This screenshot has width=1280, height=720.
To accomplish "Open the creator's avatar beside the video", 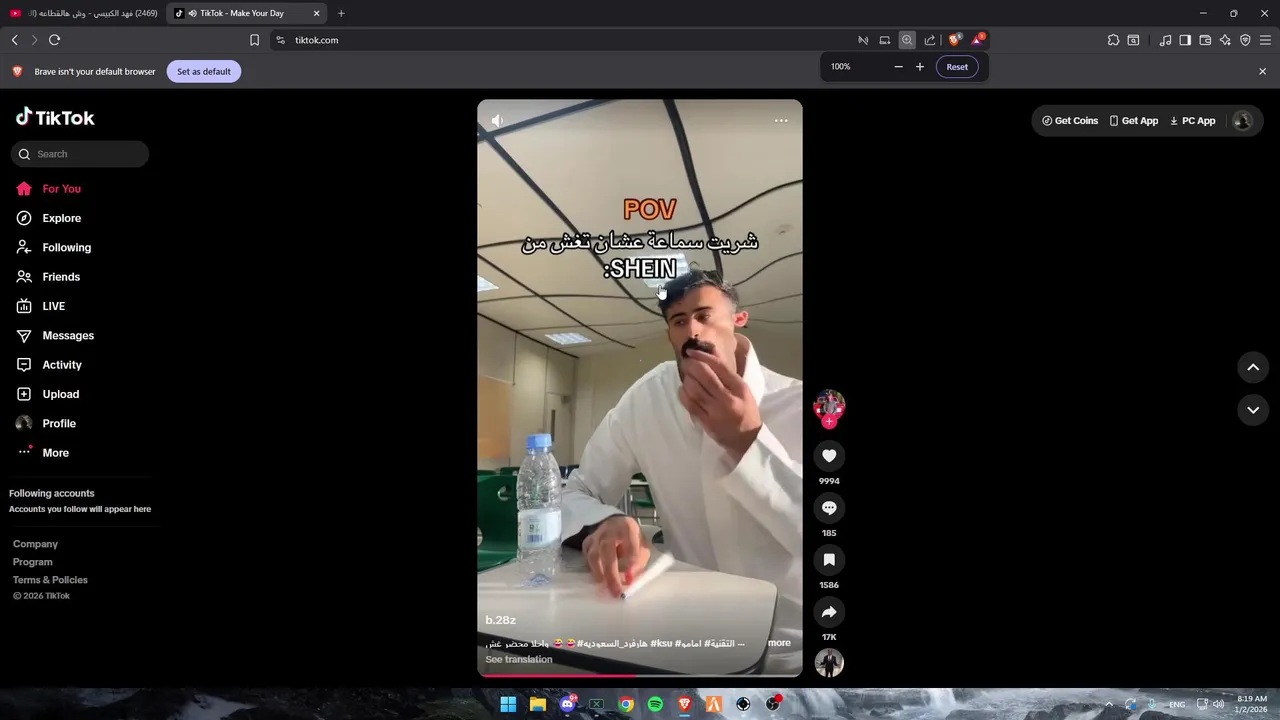I will point(829,405).
